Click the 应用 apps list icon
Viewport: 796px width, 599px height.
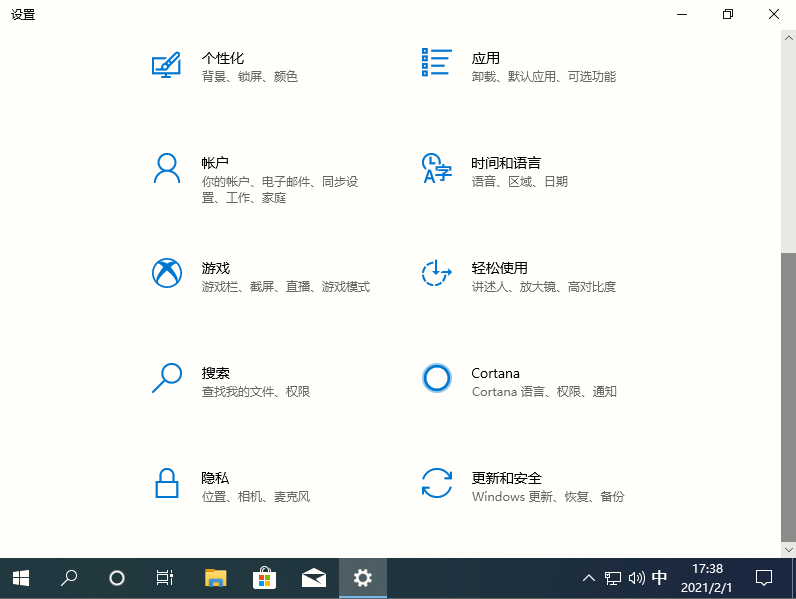coord(437,62)
